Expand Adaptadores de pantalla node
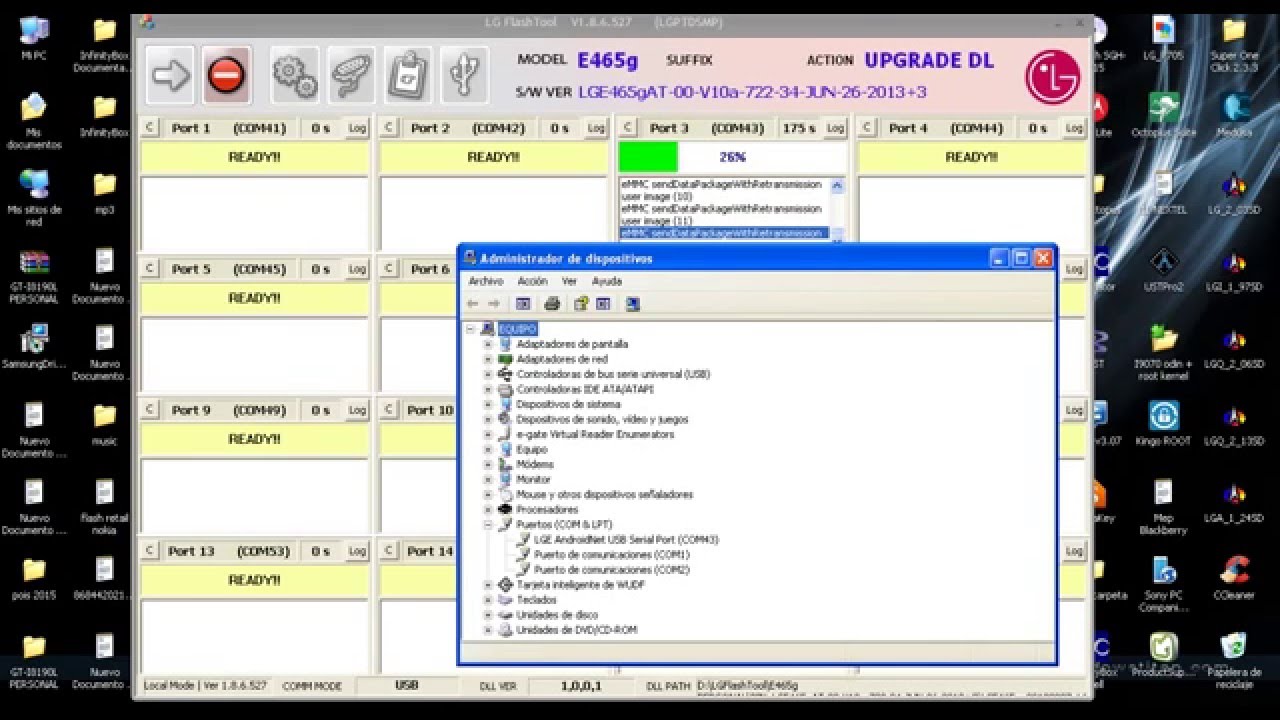This screenshot has width=1280, height=720. coord(488,344)
